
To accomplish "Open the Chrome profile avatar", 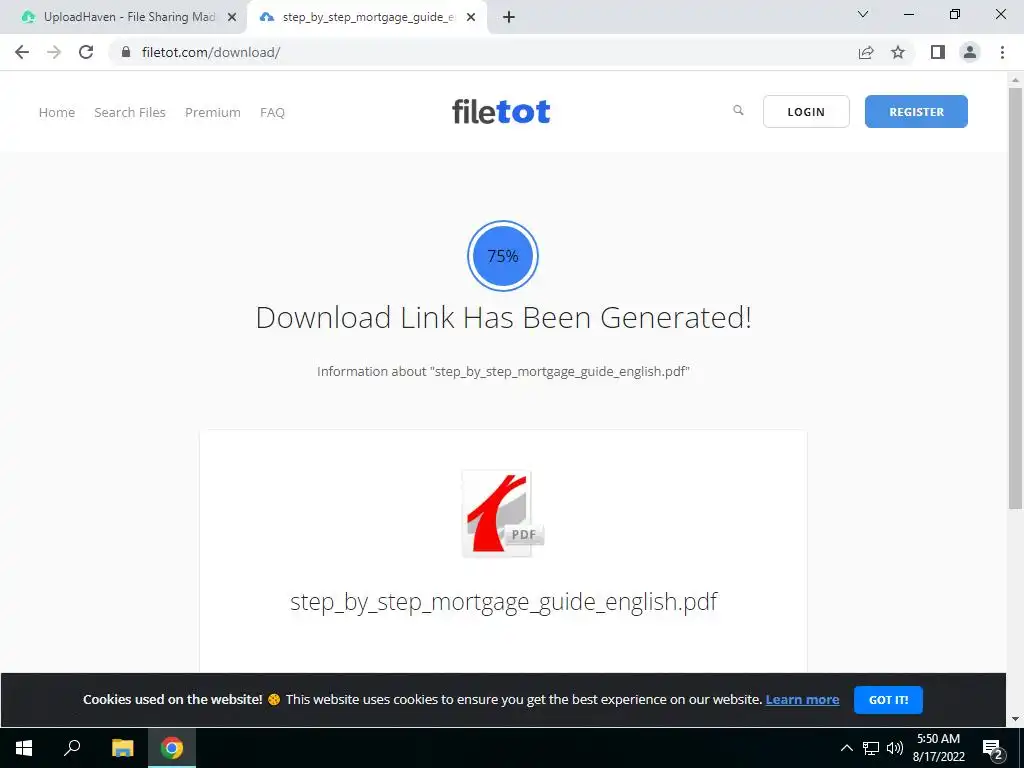I will coord(970,52).
